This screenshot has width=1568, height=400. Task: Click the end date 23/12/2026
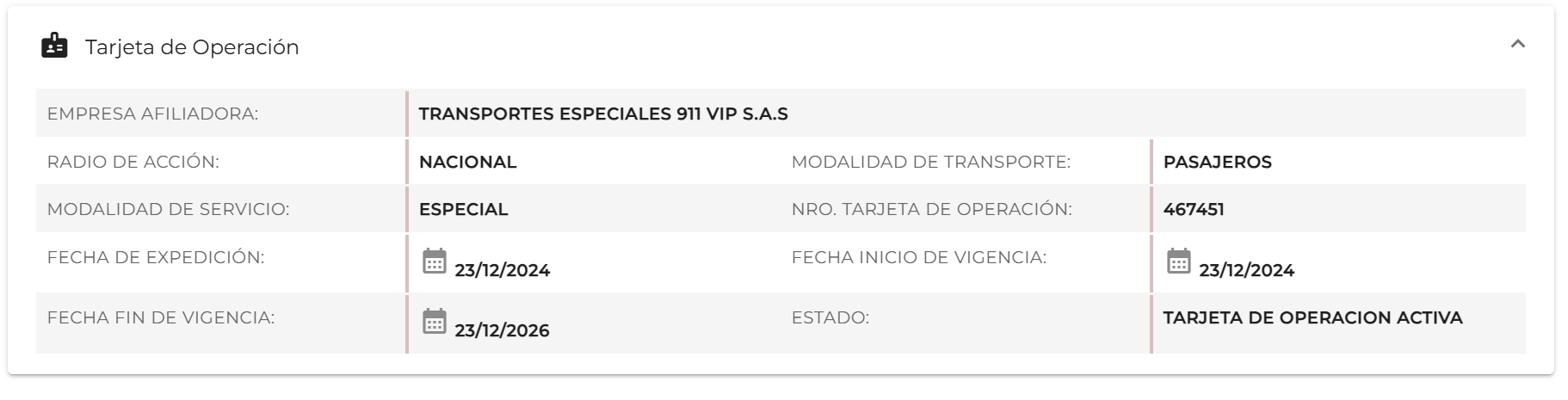(x=502, y=330)
